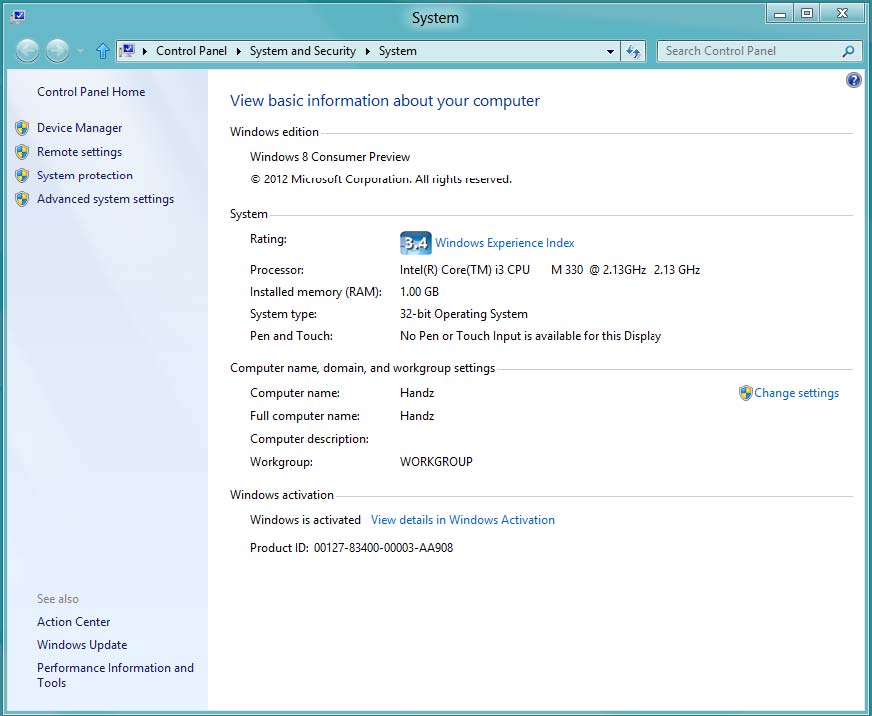The image size is (872, 716).
Task: Open Windows Update from See also
Action: tap(82, 645)
